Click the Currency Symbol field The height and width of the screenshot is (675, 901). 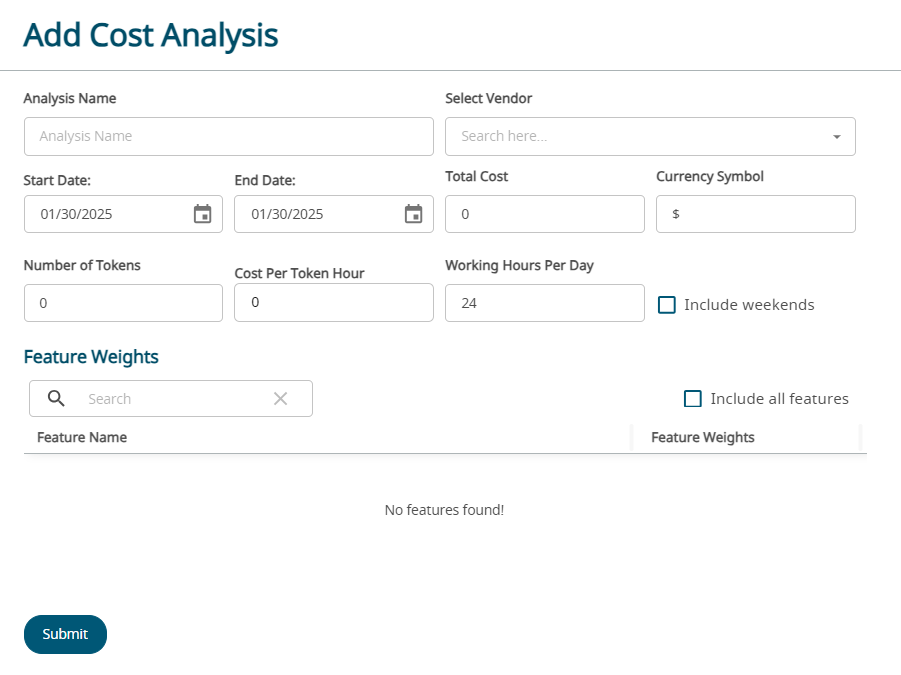755,214
